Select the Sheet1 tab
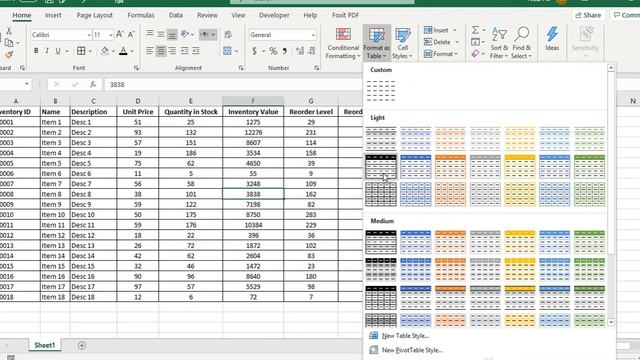Screen dimensions: 640x360 [44, 345]
